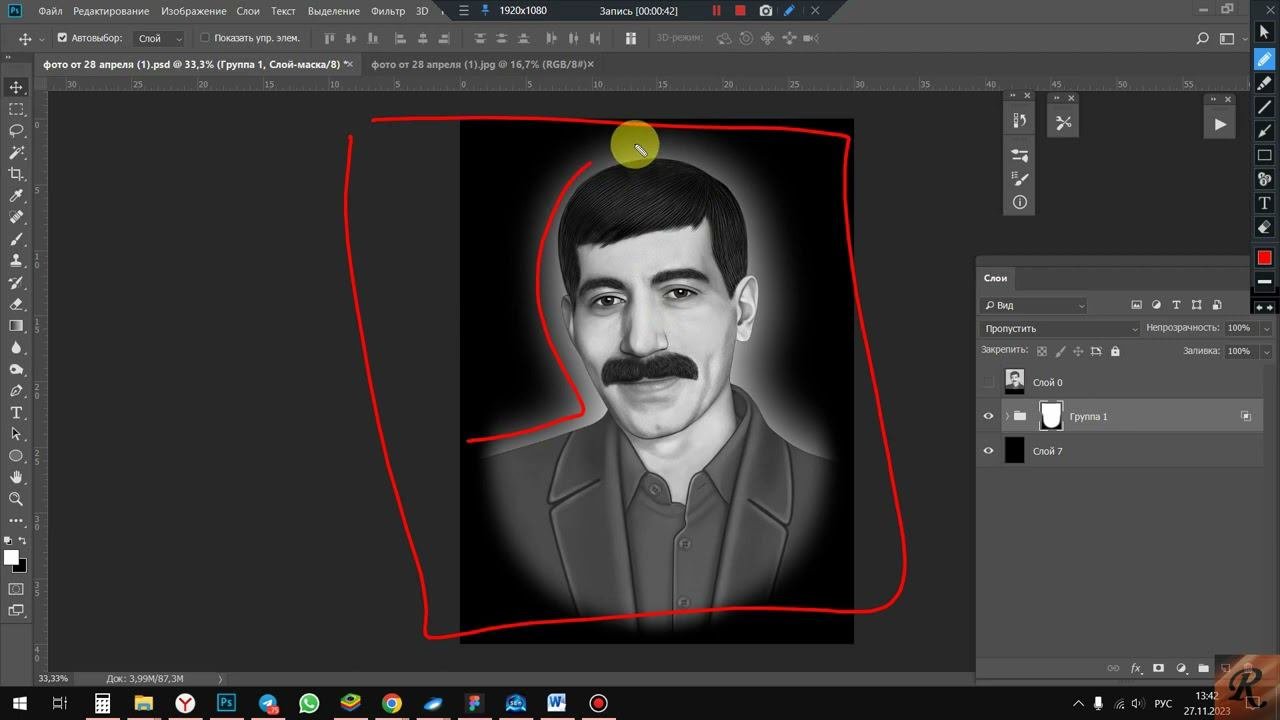Switch to the фото от 28 апреля (1).jpg tab
The image size is (1280, 720).
(x=476, y=64)
